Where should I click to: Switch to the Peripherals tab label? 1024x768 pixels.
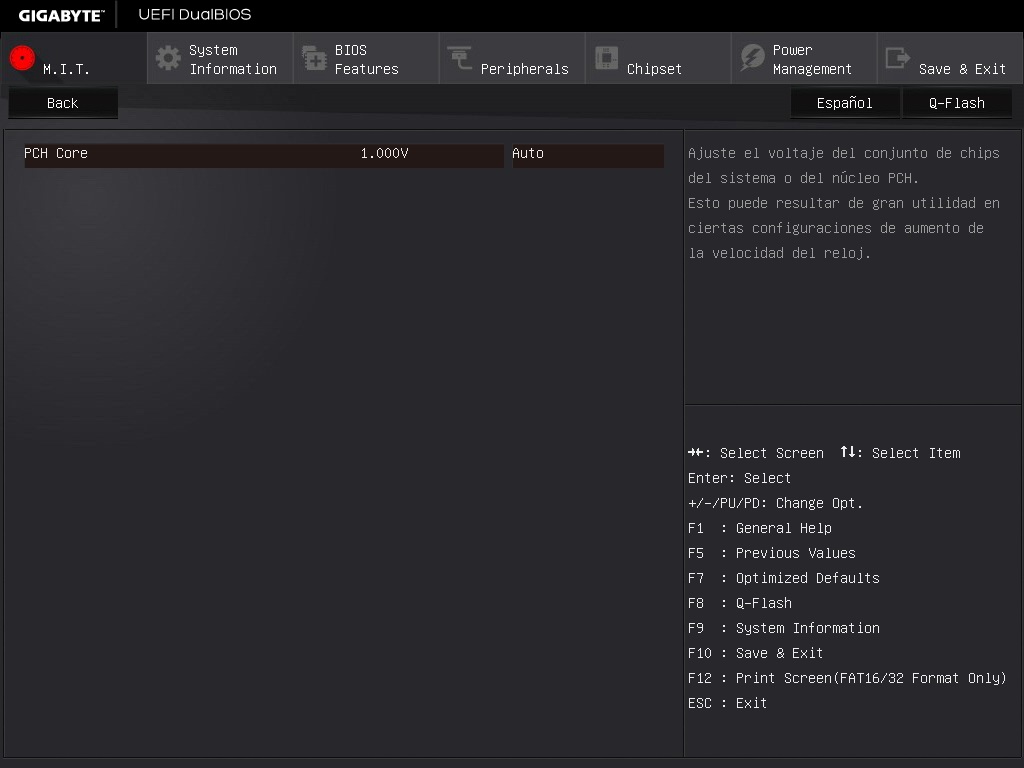(524, 69)
